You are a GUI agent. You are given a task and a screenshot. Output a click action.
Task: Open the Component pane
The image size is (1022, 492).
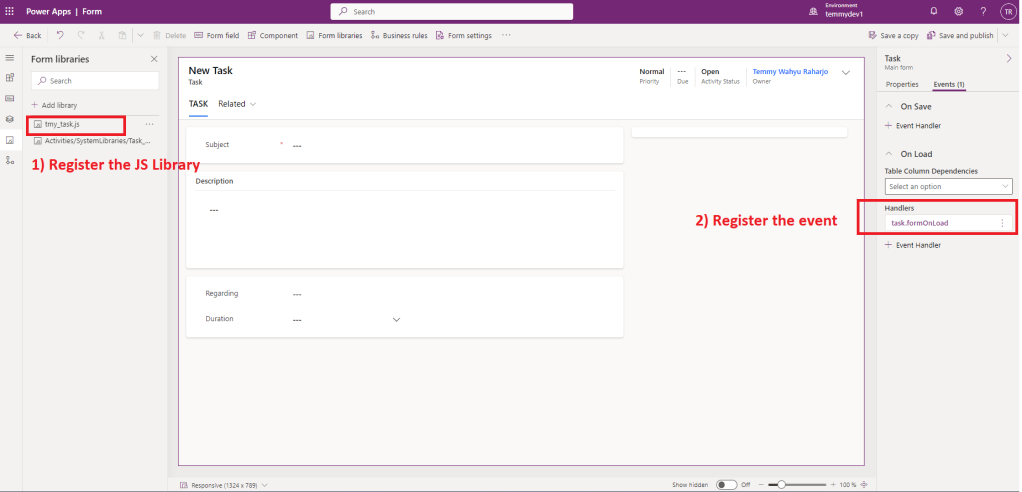click(x=273, y=35)
